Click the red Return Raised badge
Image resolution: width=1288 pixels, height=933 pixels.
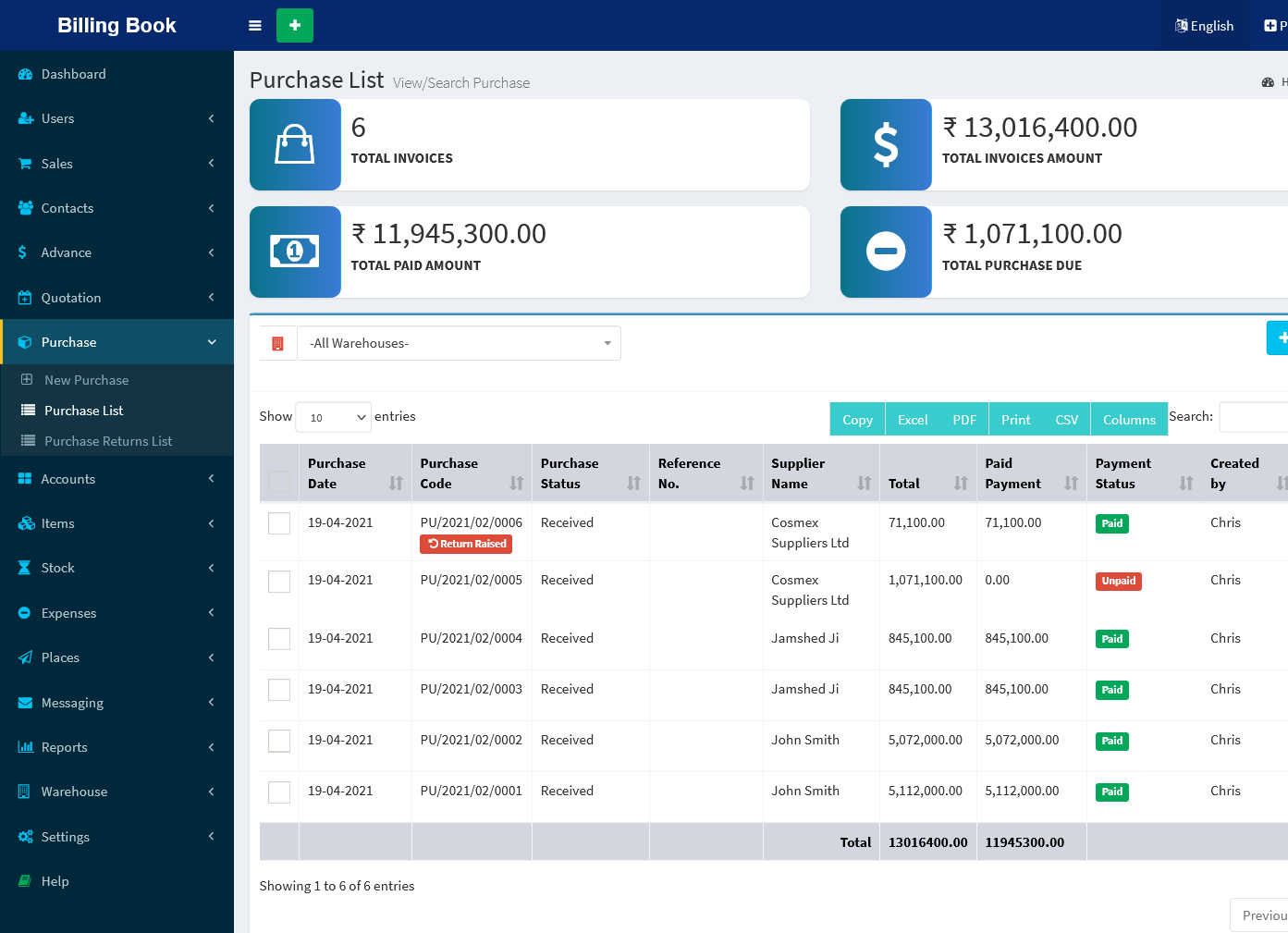(x=466, y=545)
